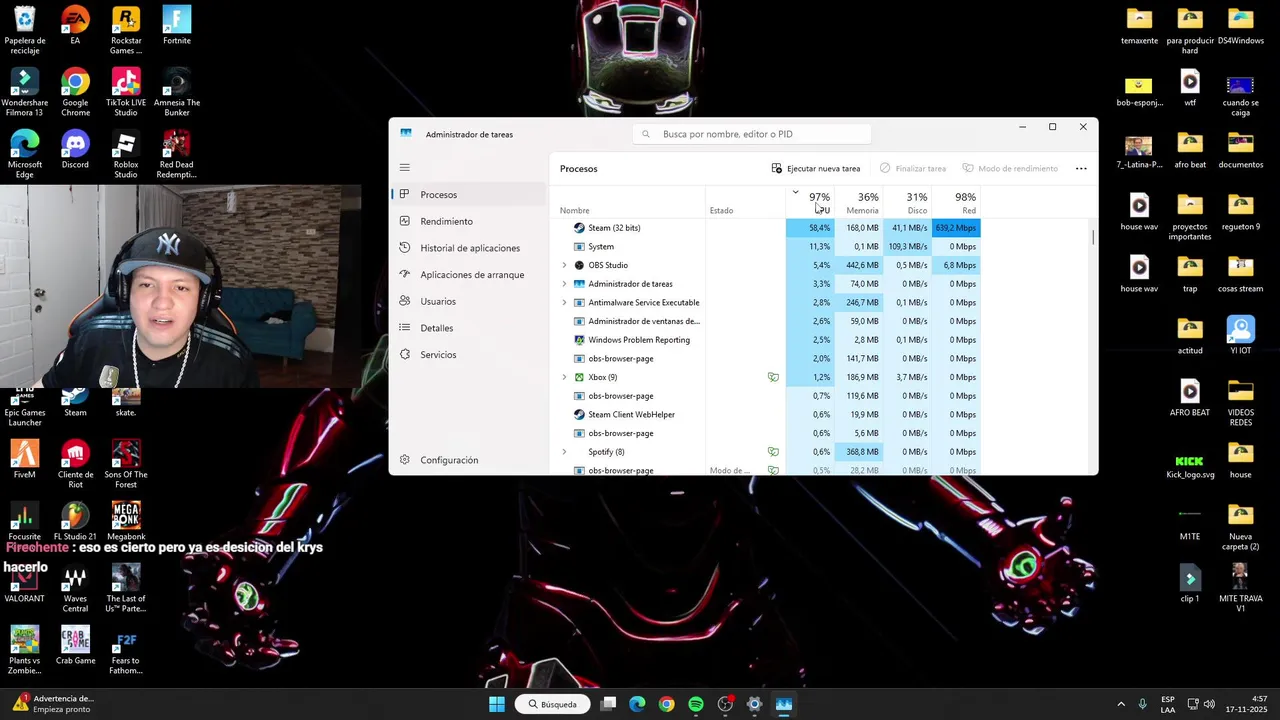Sort processes by Red column
The width and height of the screenshot is (1280, 720).
click(x=955, y=202)
